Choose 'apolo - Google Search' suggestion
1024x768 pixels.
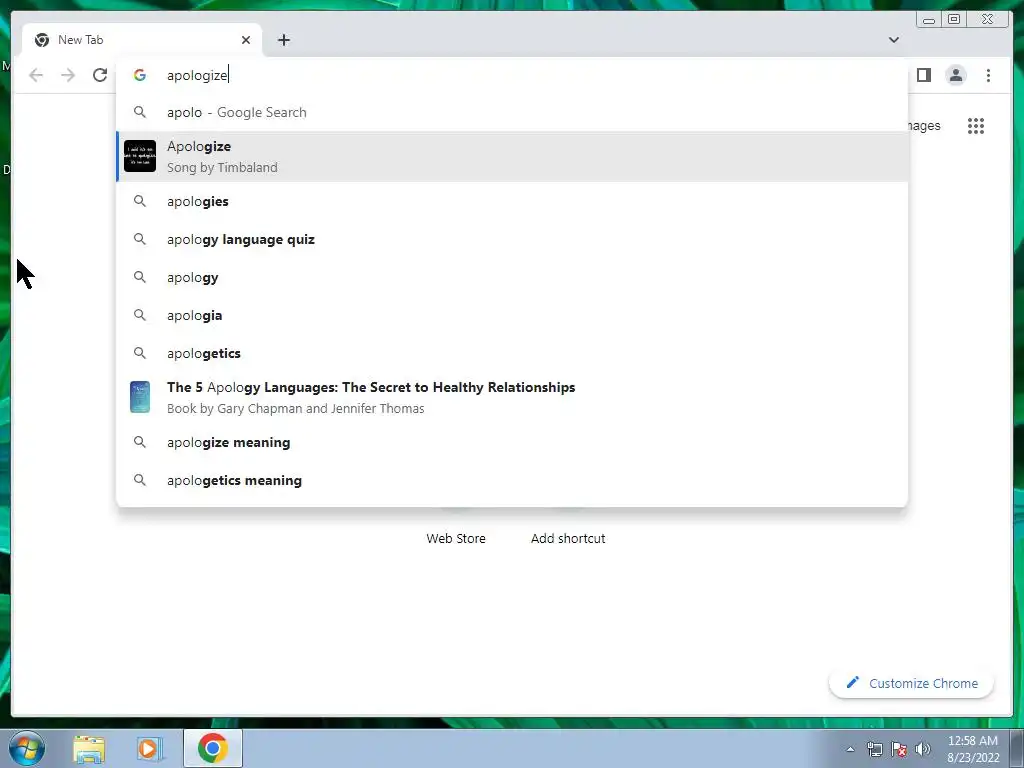click(512, 112)
